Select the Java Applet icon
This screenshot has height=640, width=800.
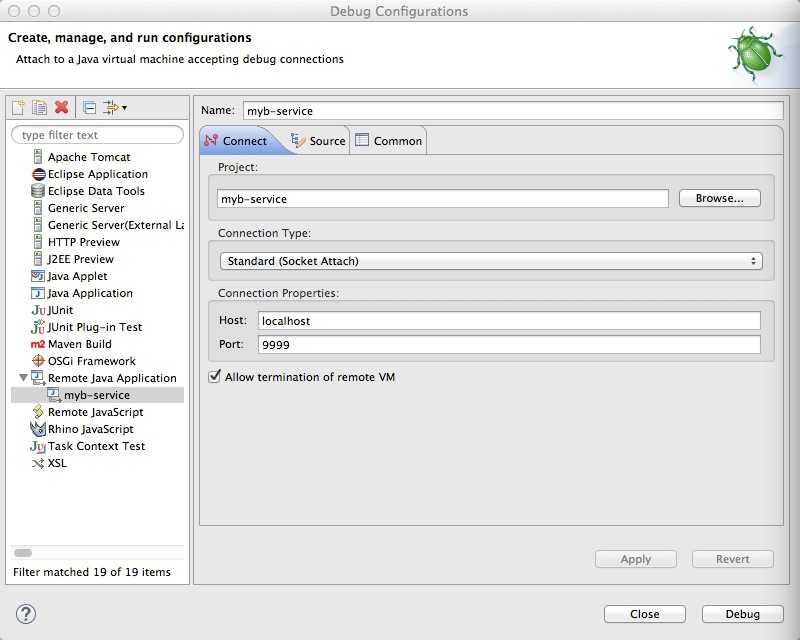click(x=38, y=276)
